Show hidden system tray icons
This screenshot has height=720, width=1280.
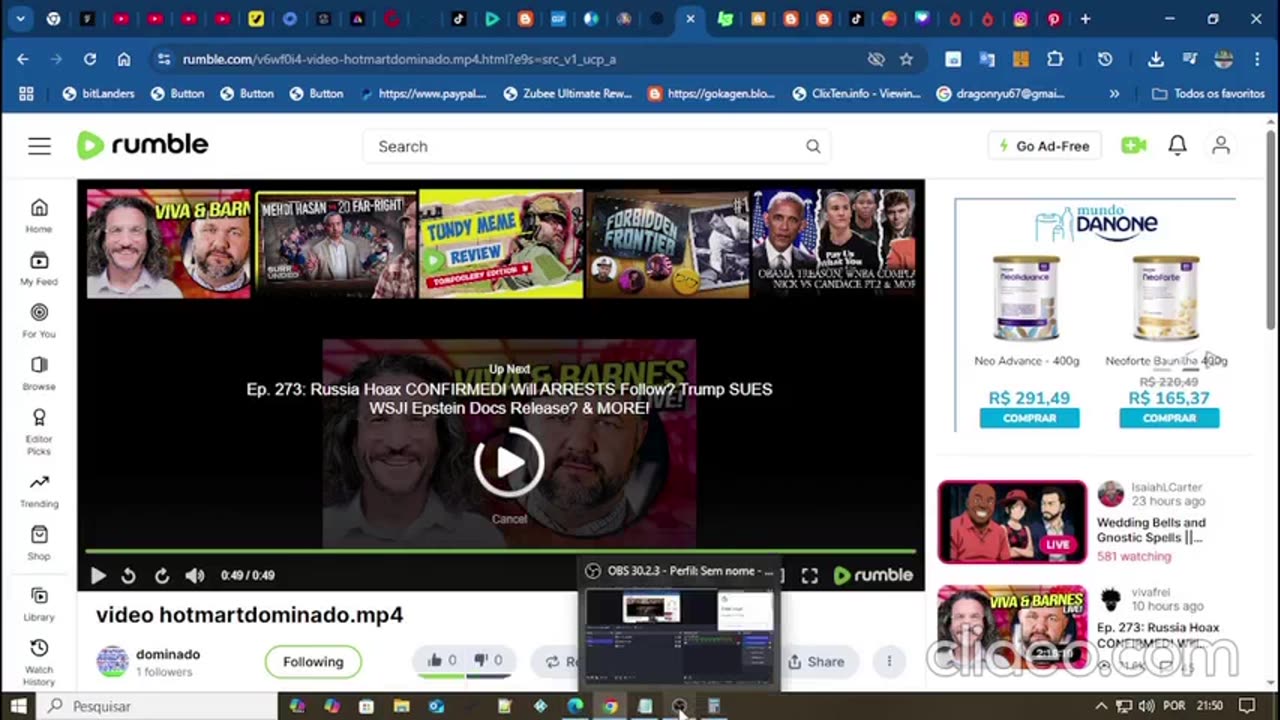click(1101, 706)
